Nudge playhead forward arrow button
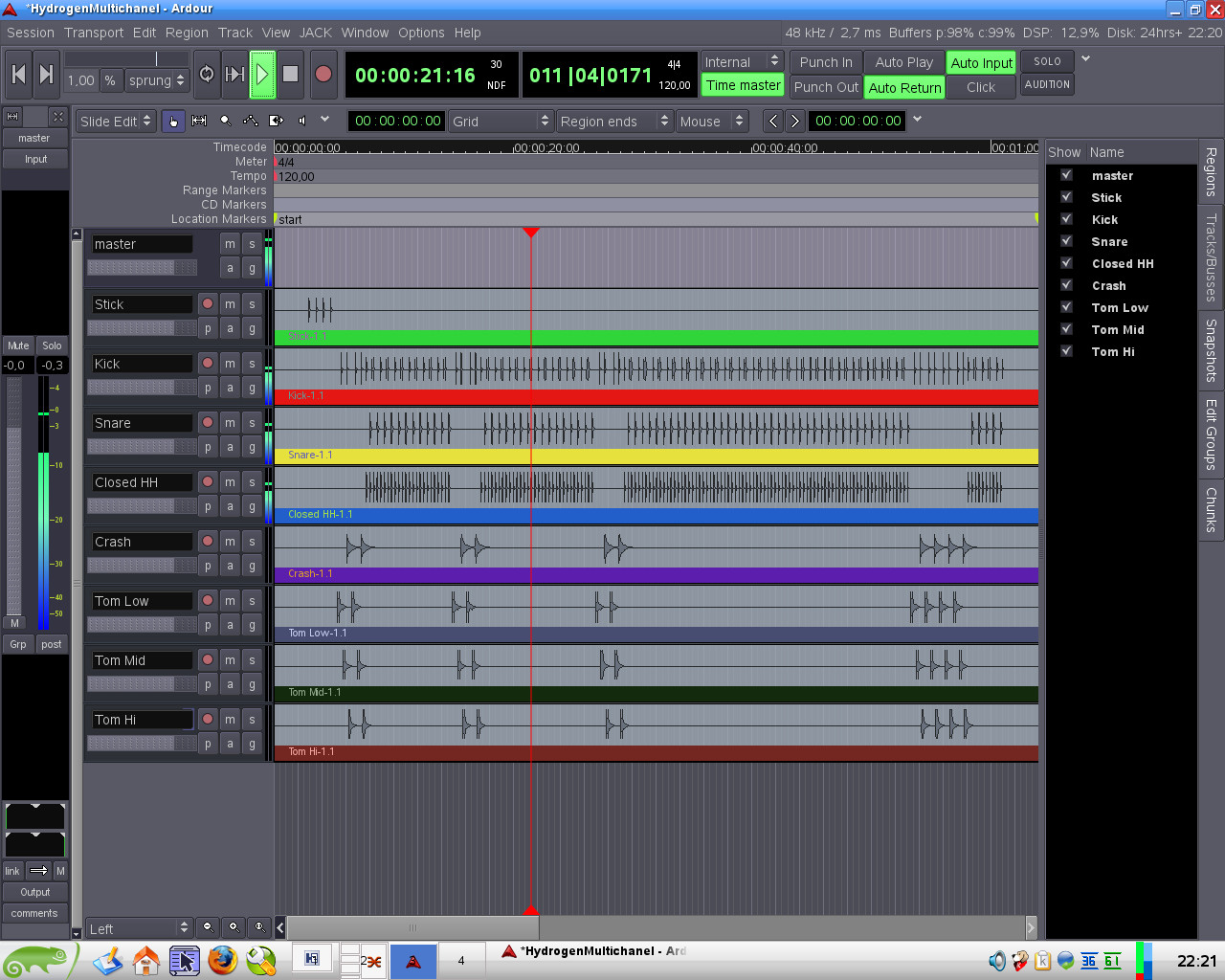Viewport: 1225px width, 980px height. (795, 121)
